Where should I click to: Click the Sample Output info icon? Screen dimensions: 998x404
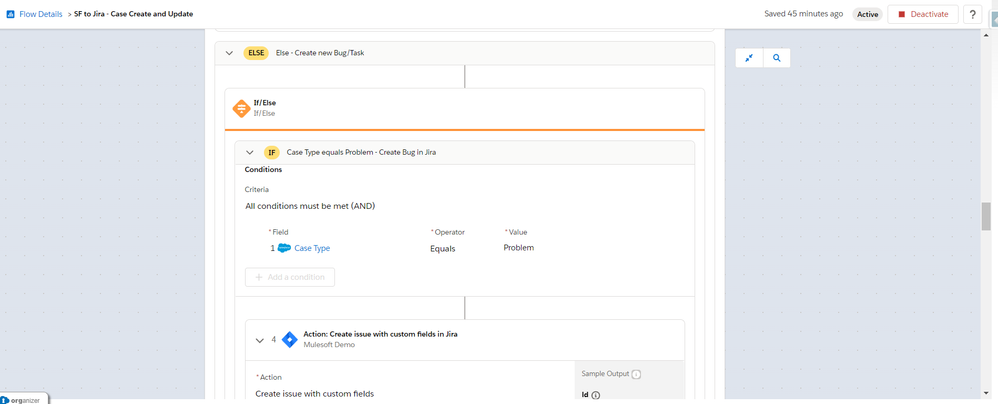636,374
